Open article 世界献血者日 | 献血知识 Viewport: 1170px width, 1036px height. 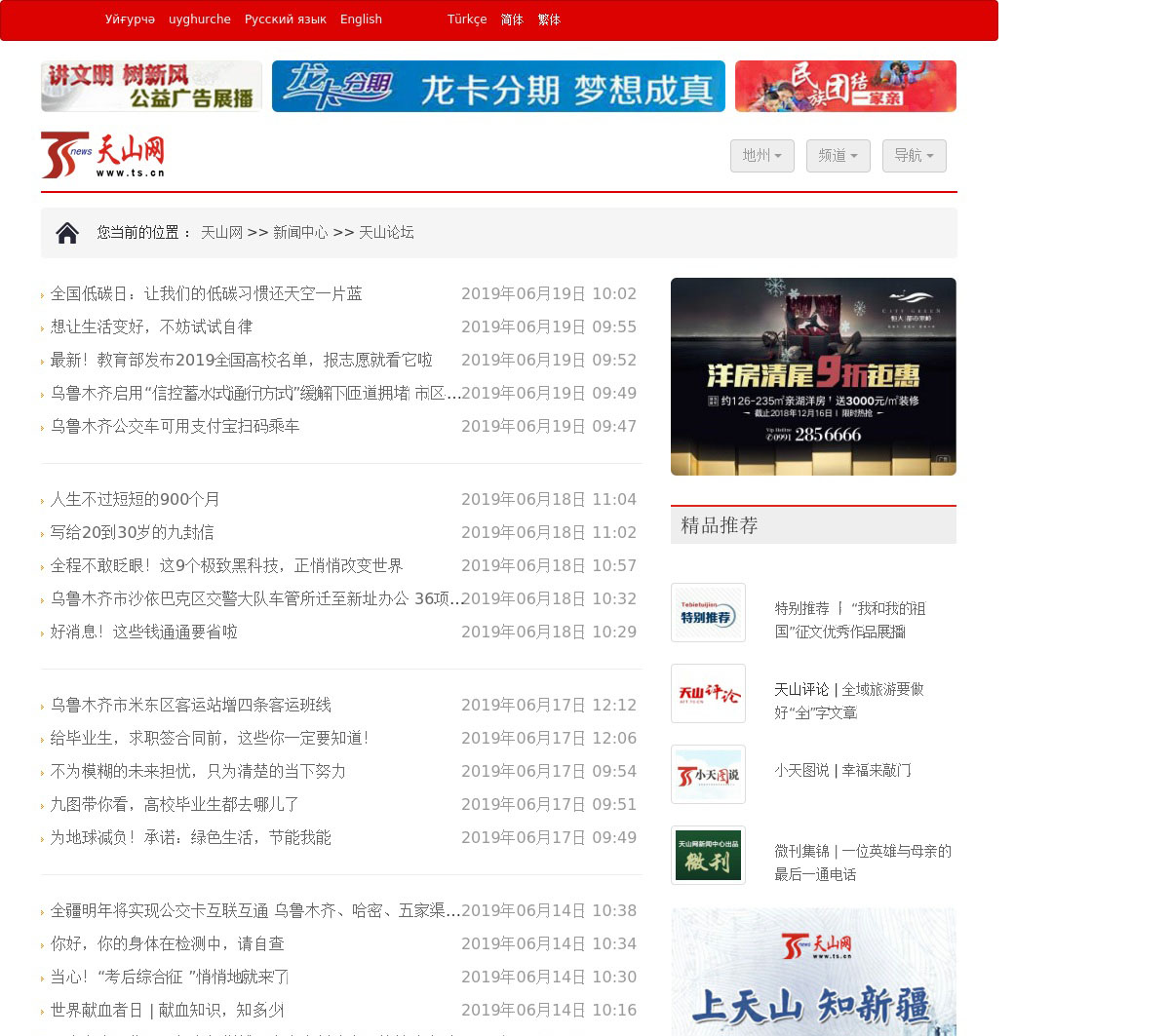(x=168, y=1011)
